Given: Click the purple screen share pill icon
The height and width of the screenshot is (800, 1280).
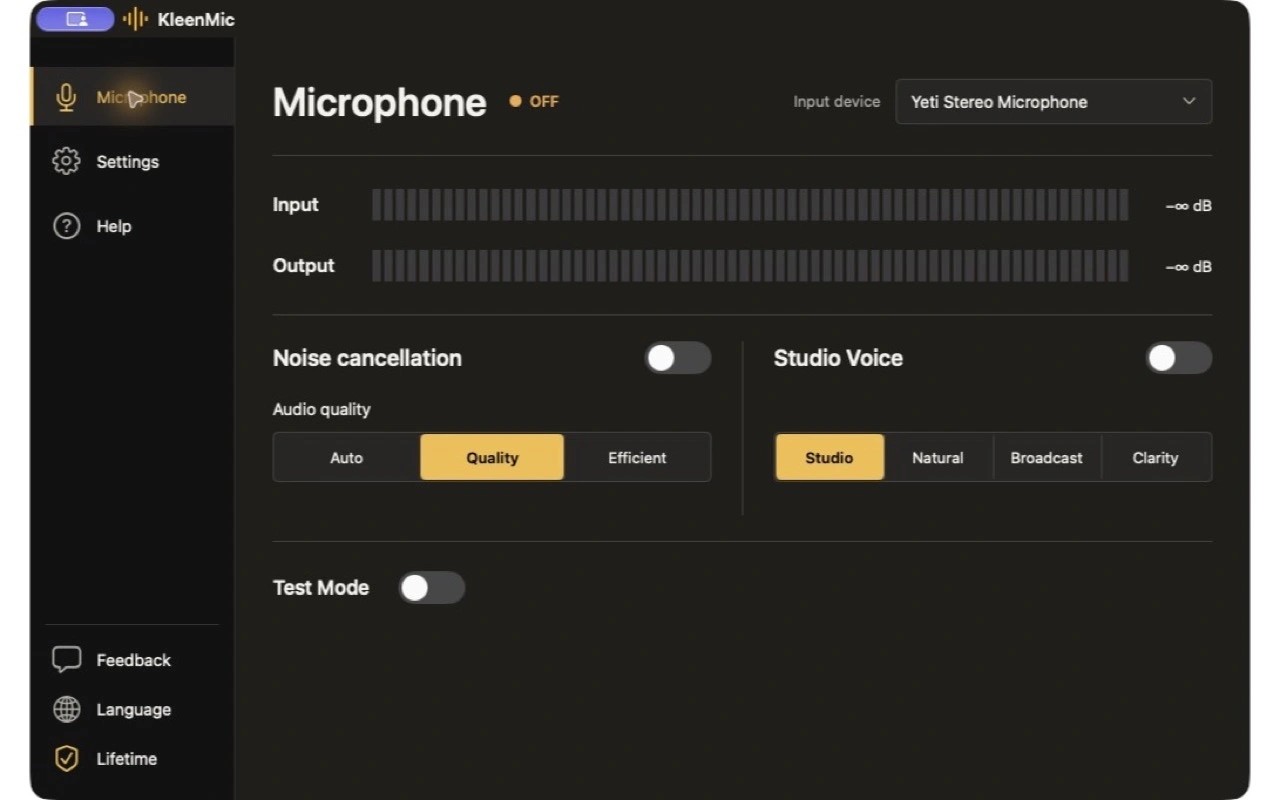Looking at the screenshot, I should tap(75, 19).
